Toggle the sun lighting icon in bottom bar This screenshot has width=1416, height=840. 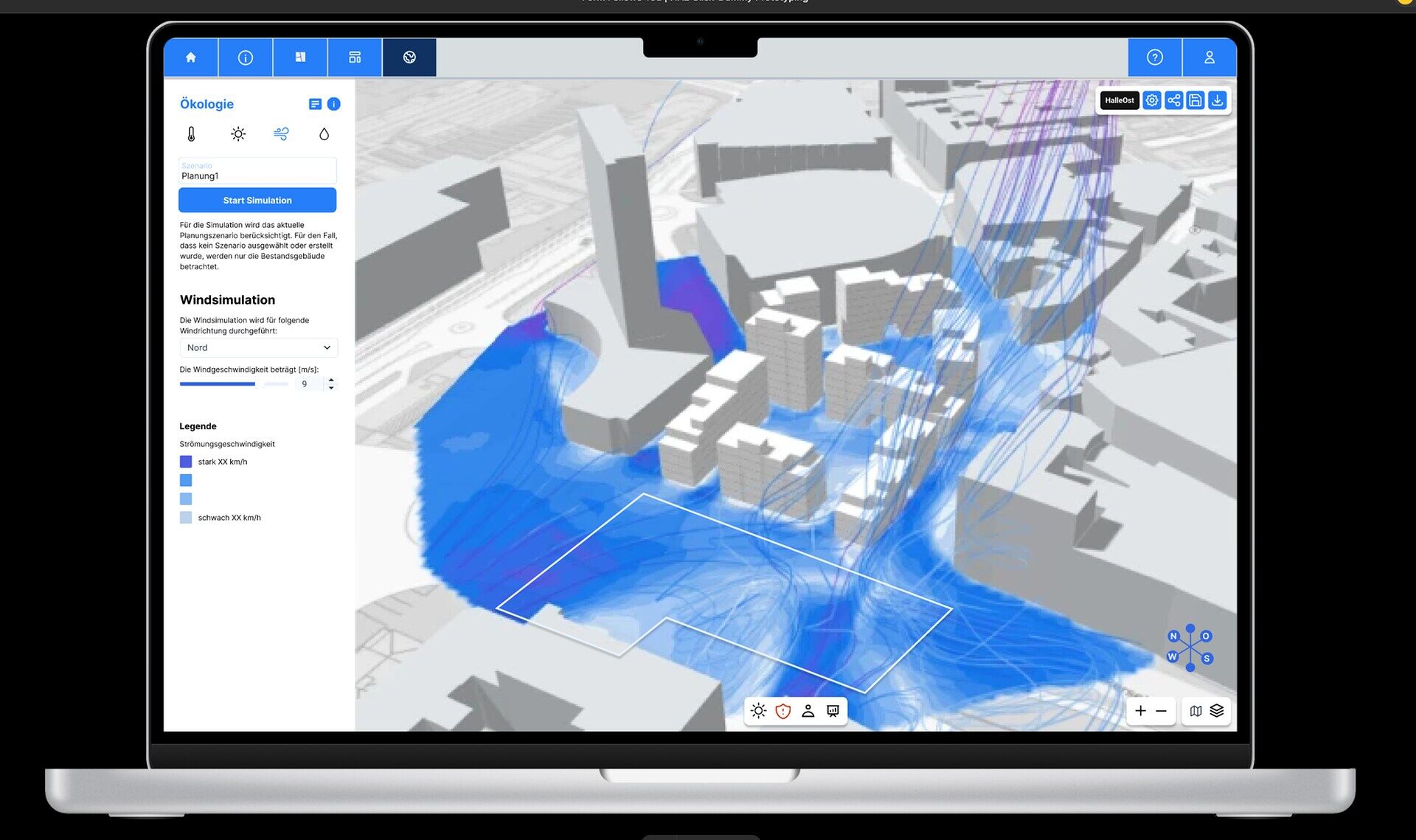click(x=758, y=711)
